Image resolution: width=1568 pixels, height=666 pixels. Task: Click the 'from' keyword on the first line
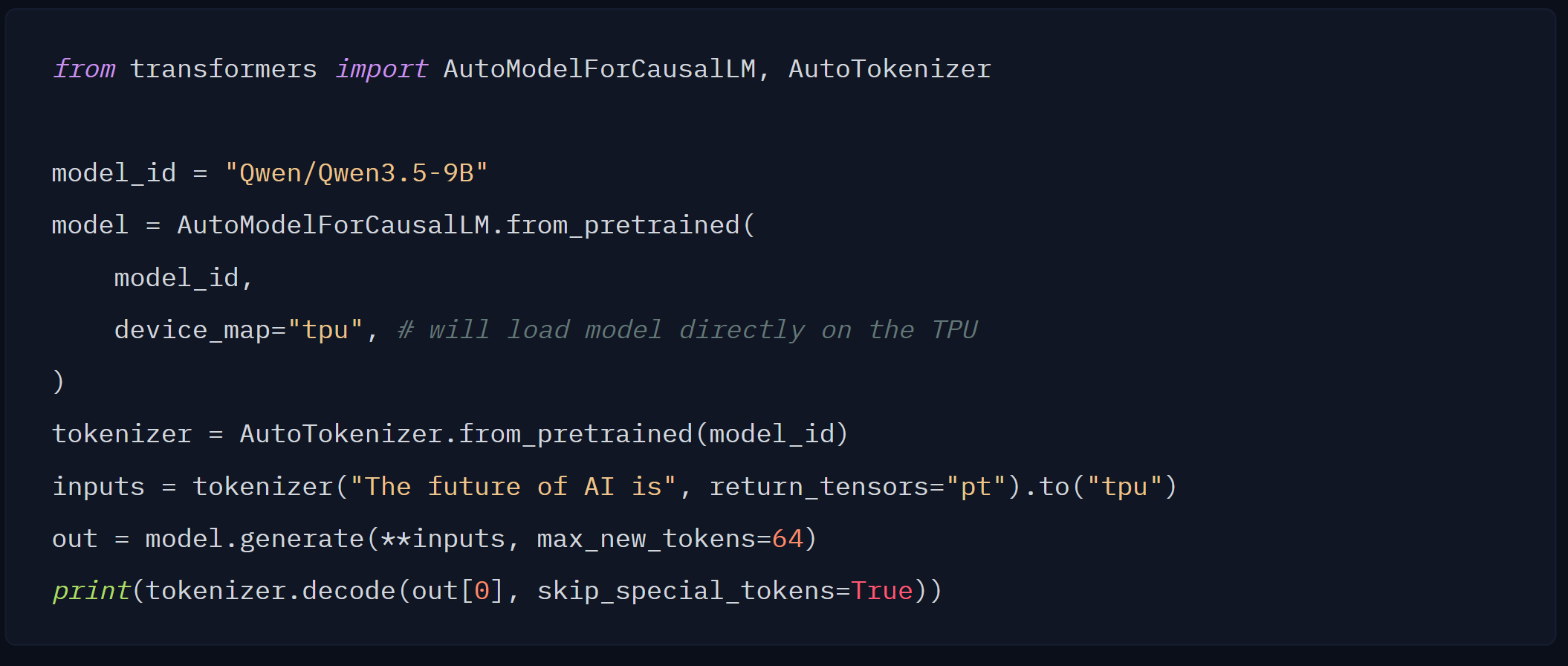[x=84, y=68]
